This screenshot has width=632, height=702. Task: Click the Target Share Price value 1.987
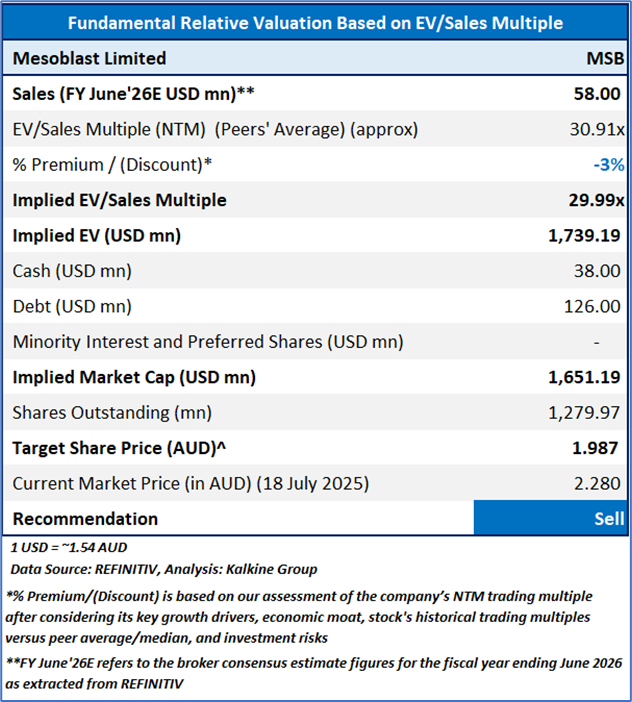click(x=598, y=448)
